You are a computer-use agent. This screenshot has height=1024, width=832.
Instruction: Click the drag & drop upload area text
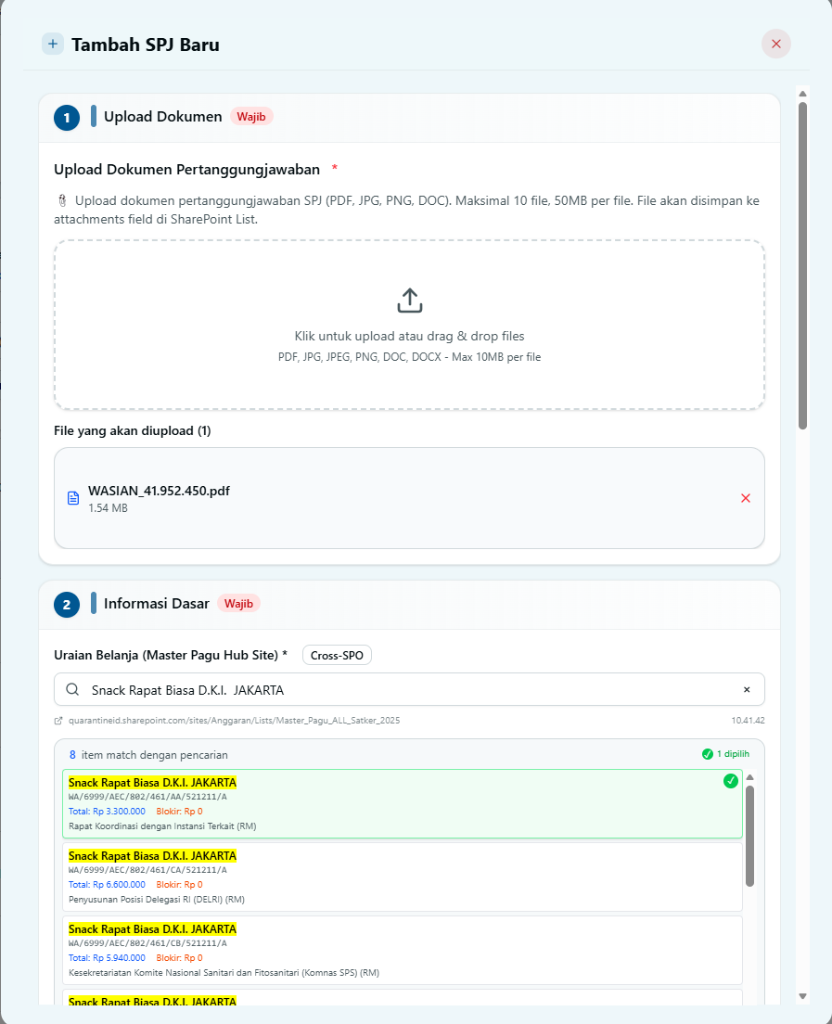pos(409,337)
